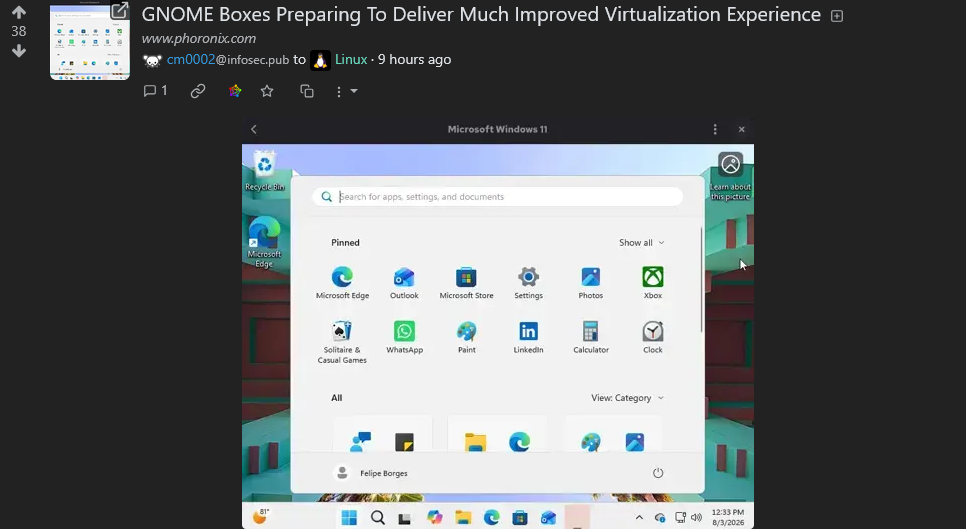966x529 pixels.
Task: Expand Show all pinned apps
Action: 641,243
